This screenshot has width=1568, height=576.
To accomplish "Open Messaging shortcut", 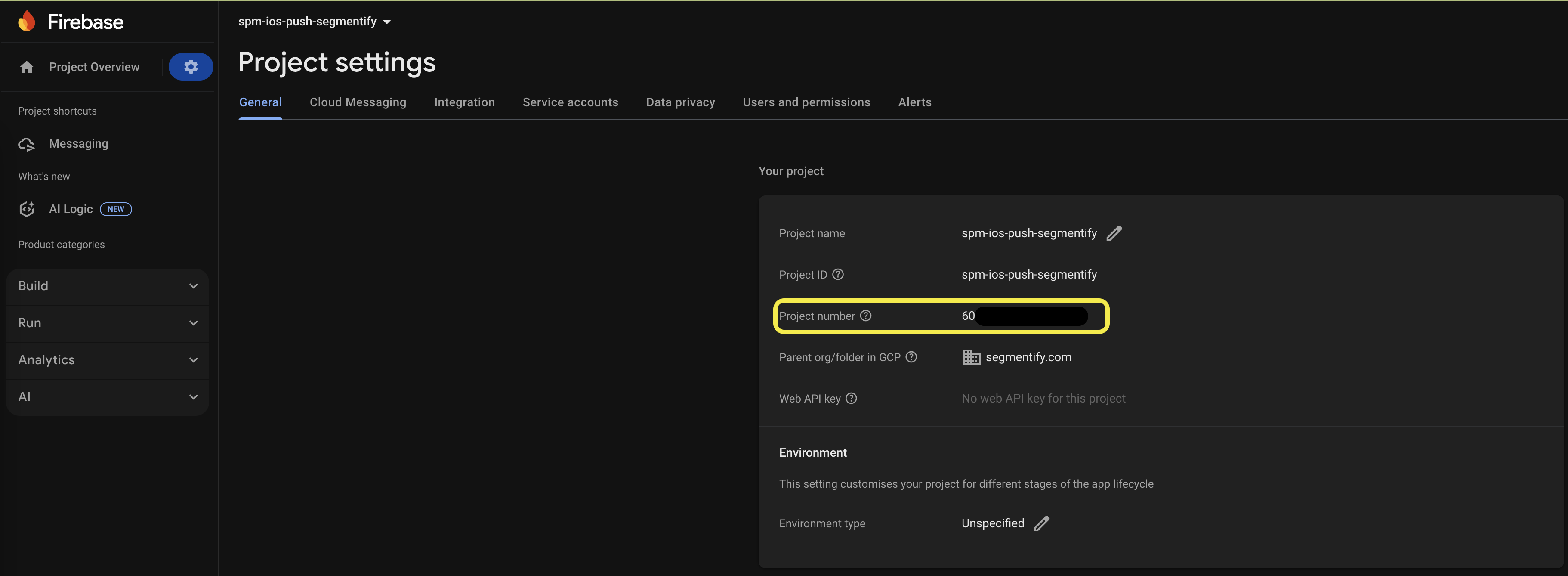I will [78, 144].
